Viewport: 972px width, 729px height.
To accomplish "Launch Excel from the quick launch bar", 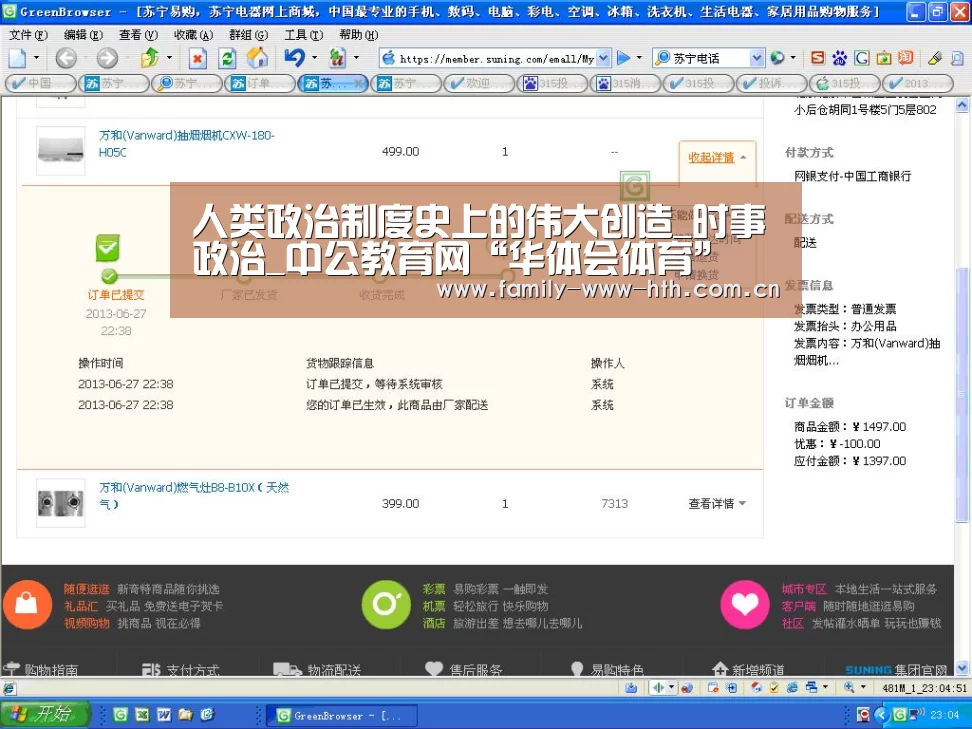I will click(x=142, y=715).
